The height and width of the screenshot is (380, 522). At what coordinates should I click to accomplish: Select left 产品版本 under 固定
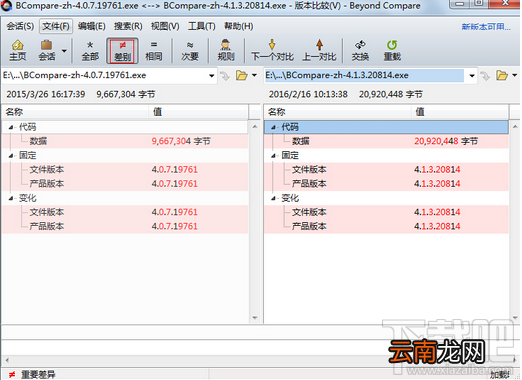tap(125, 184)
